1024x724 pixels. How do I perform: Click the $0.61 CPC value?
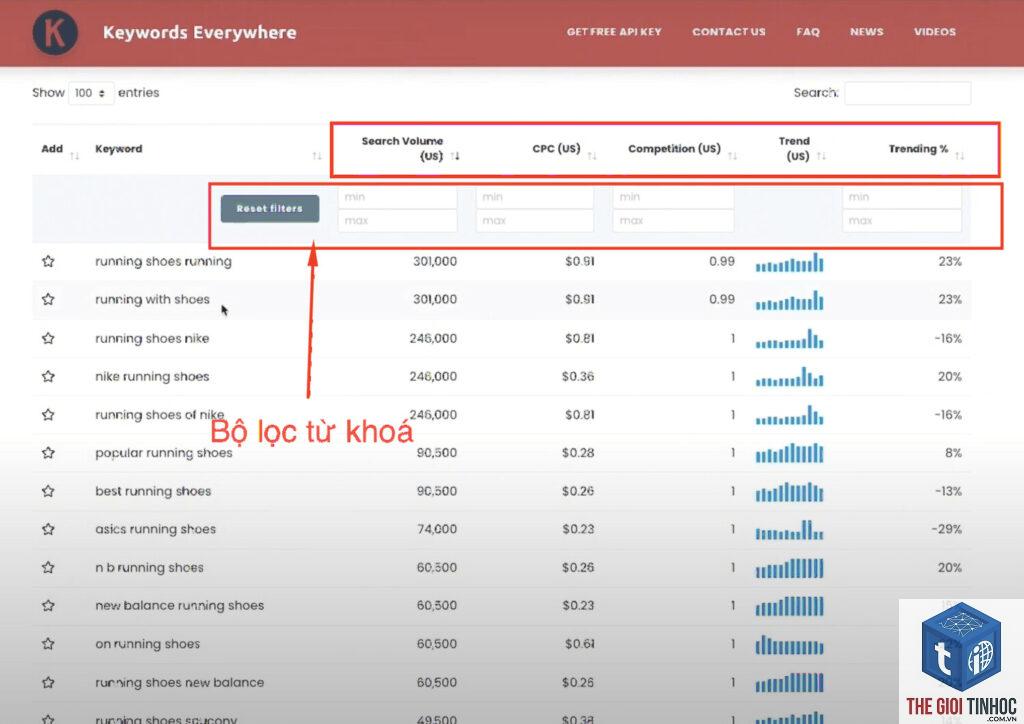coord(580,644)
